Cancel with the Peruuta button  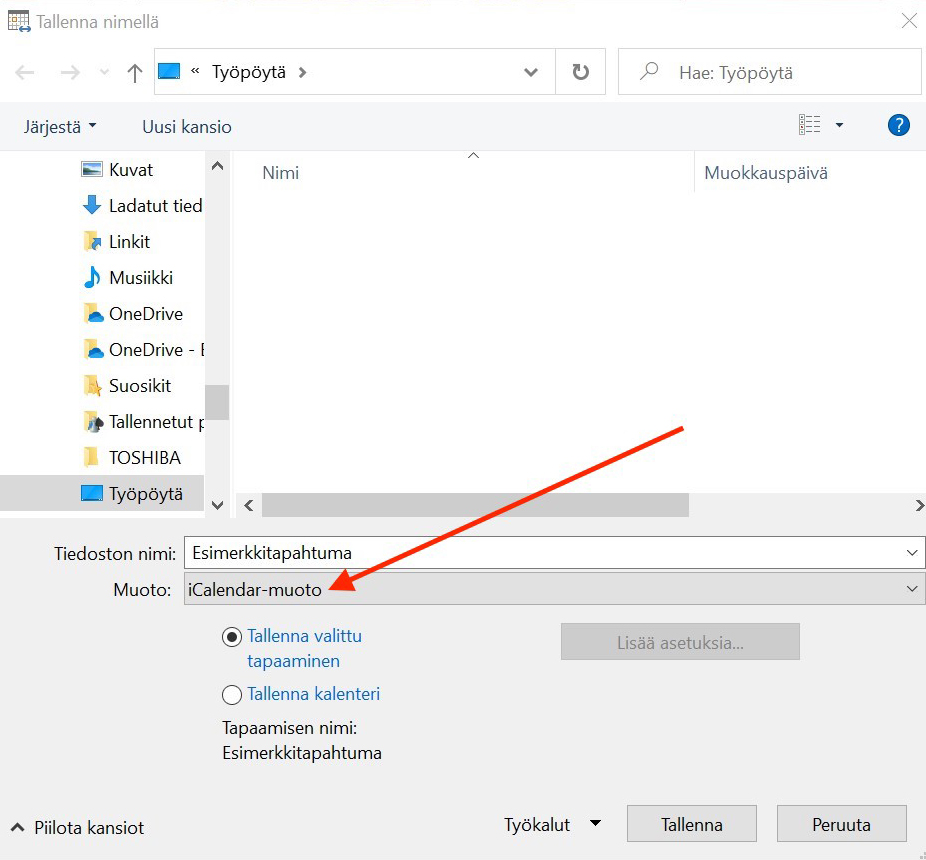coord(842,824)
